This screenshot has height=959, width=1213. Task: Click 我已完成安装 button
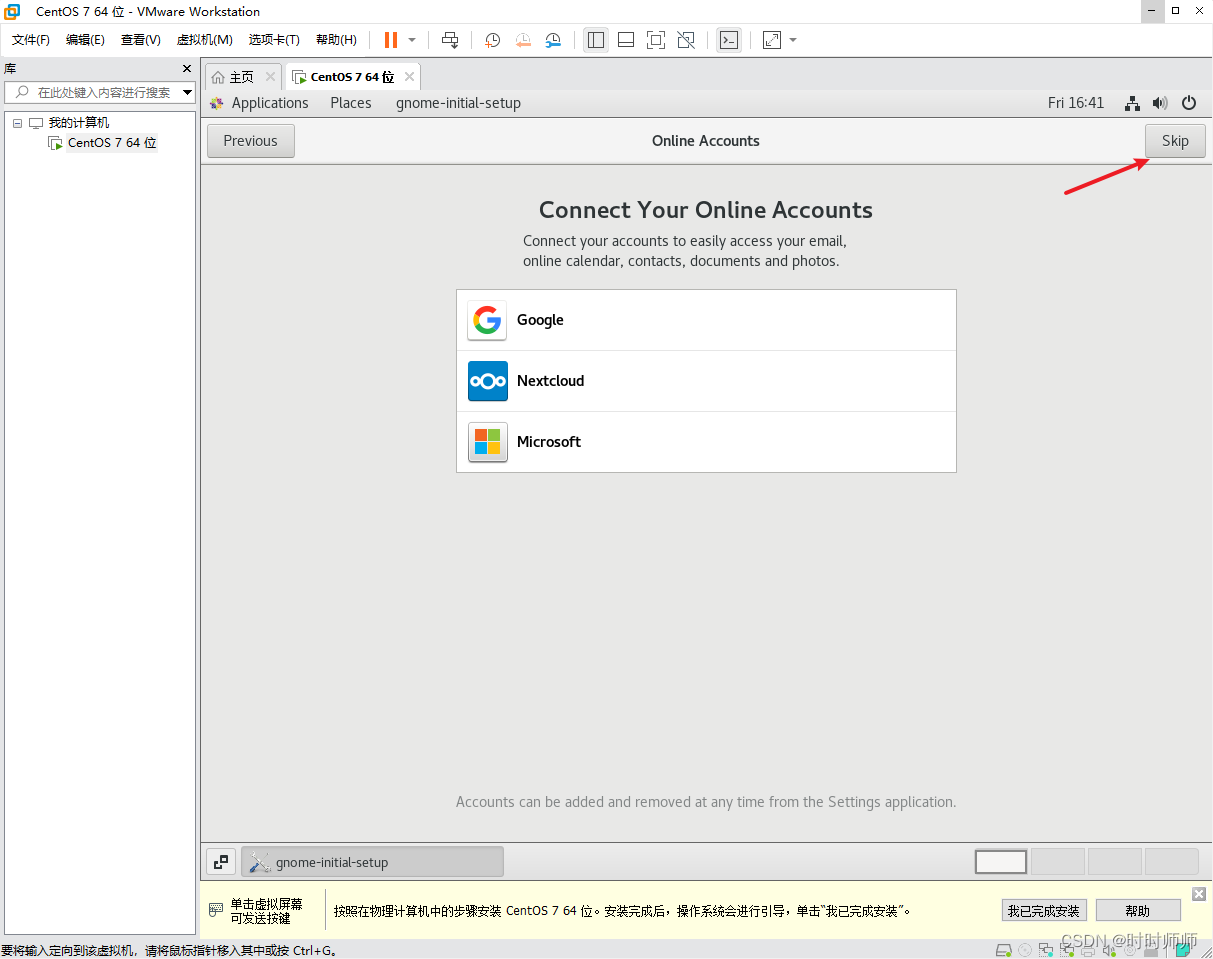[x=1044, y=911]
